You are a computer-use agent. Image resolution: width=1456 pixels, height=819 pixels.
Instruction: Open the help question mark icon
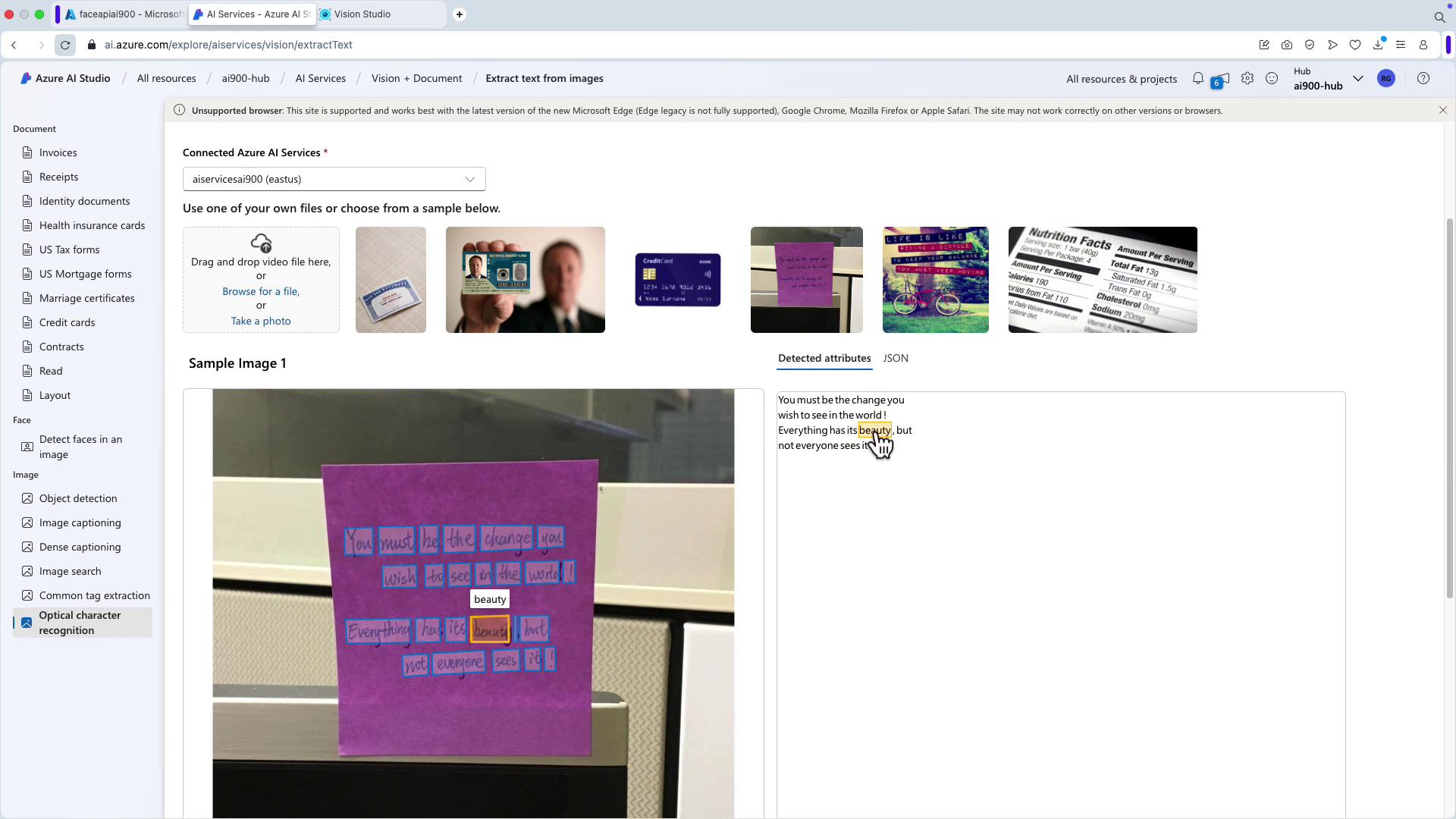1423,78
